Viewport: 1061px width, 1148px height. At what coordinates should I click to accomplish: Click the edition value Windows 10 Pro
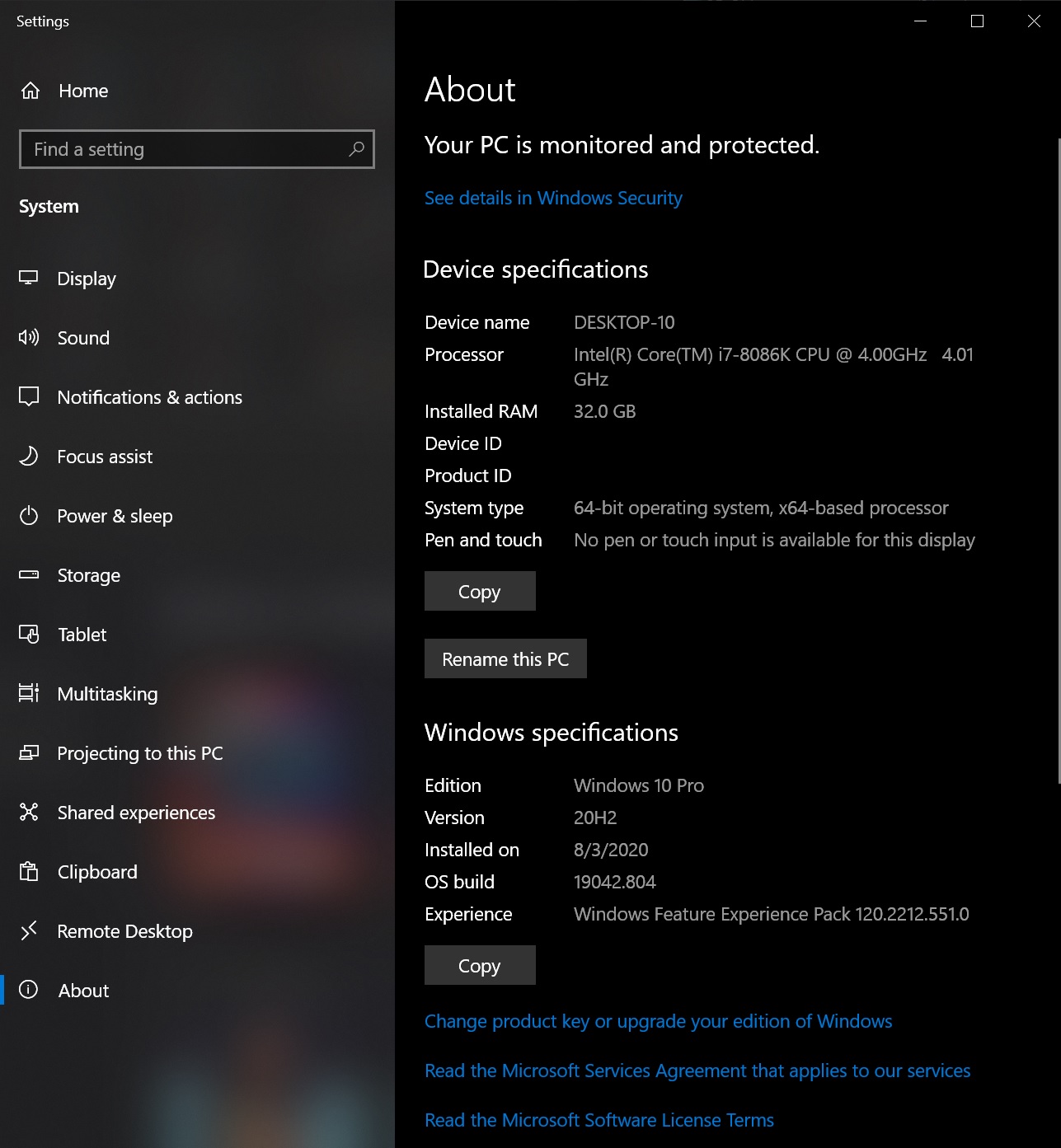(639, 785)
